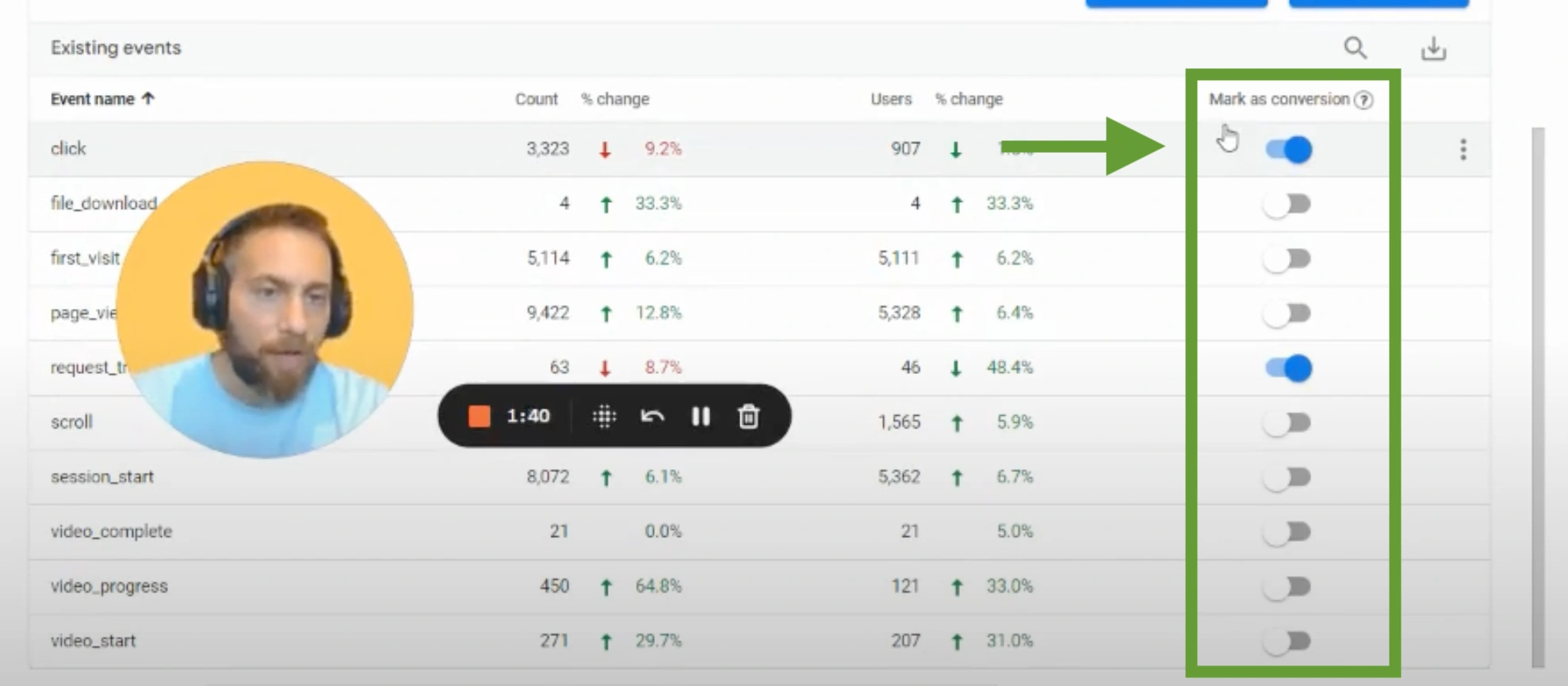Turn off conversion toggle for click event
The height and width of the screenshot is (686, 1568).
(x=1288, y=150)
